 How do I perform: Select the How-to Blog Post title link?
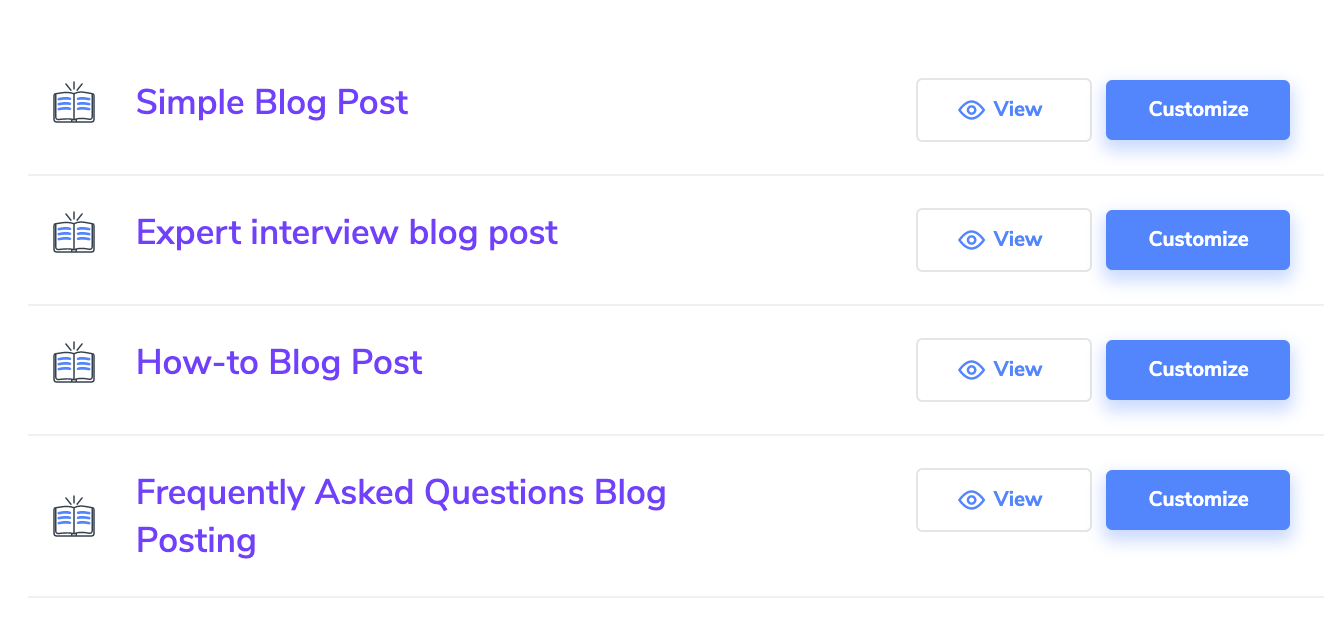pyautogui.click(x=279, y=362)
